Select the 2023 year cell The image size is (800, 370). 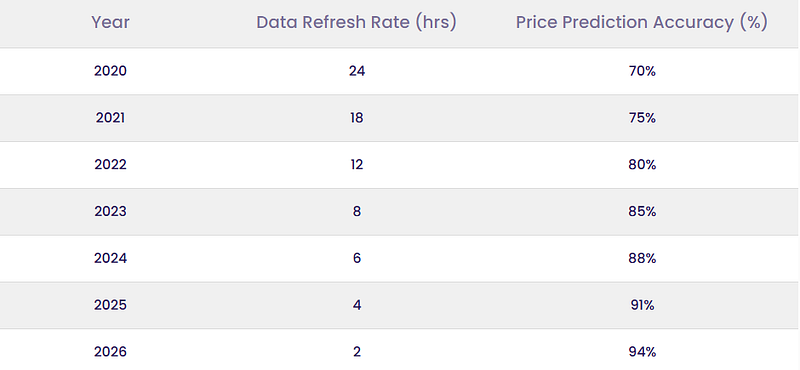point(110,211)
